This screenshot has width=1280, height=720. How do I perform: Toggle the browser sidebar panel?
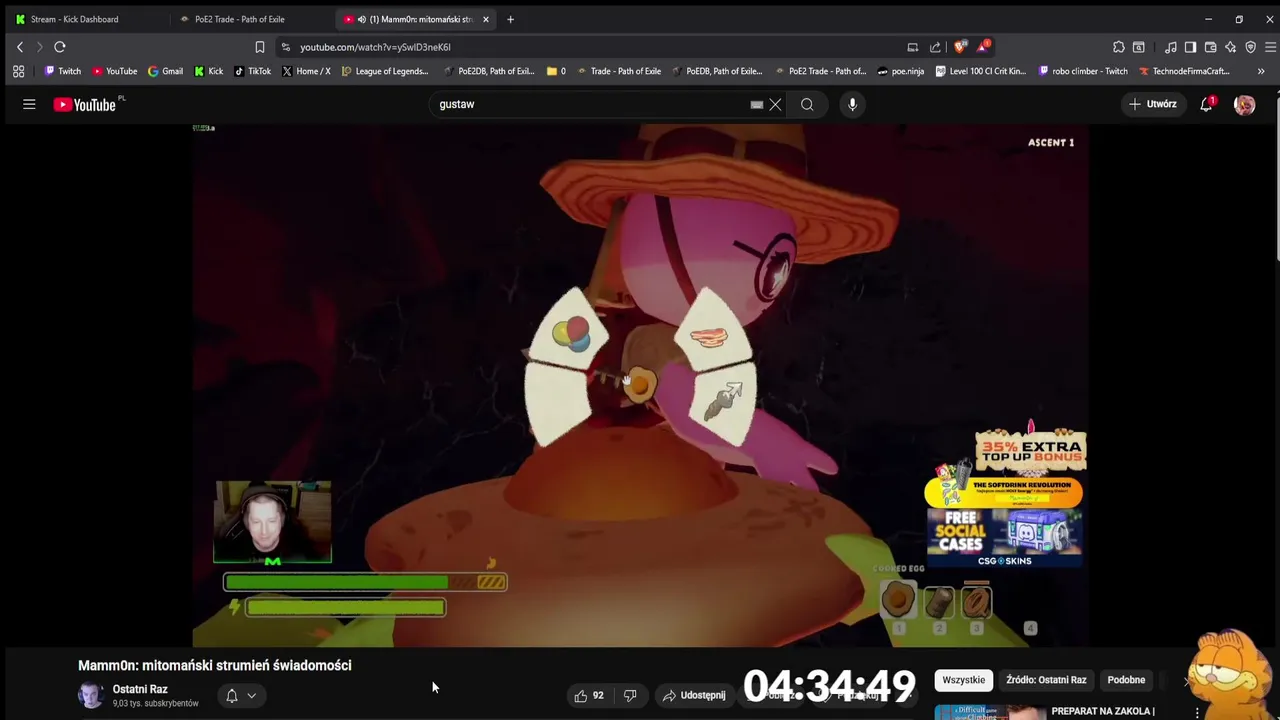coord(1190,47)
